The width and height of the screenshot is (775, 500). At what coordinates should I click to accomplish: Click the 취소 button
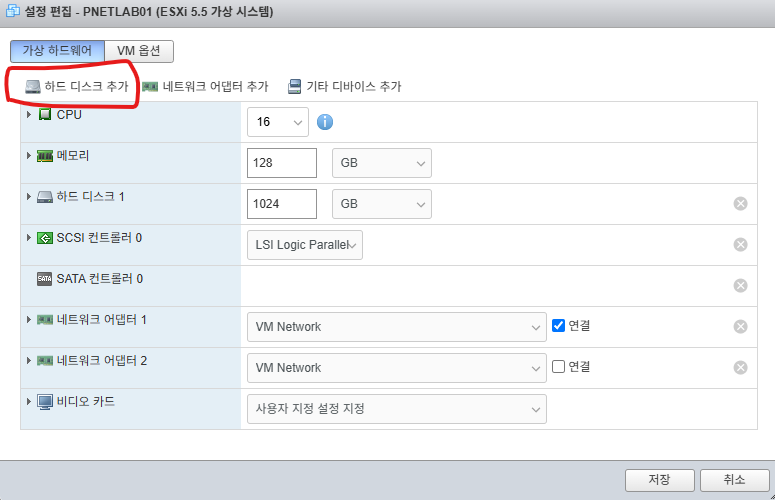pyautogui.click(x=734, y=480)
